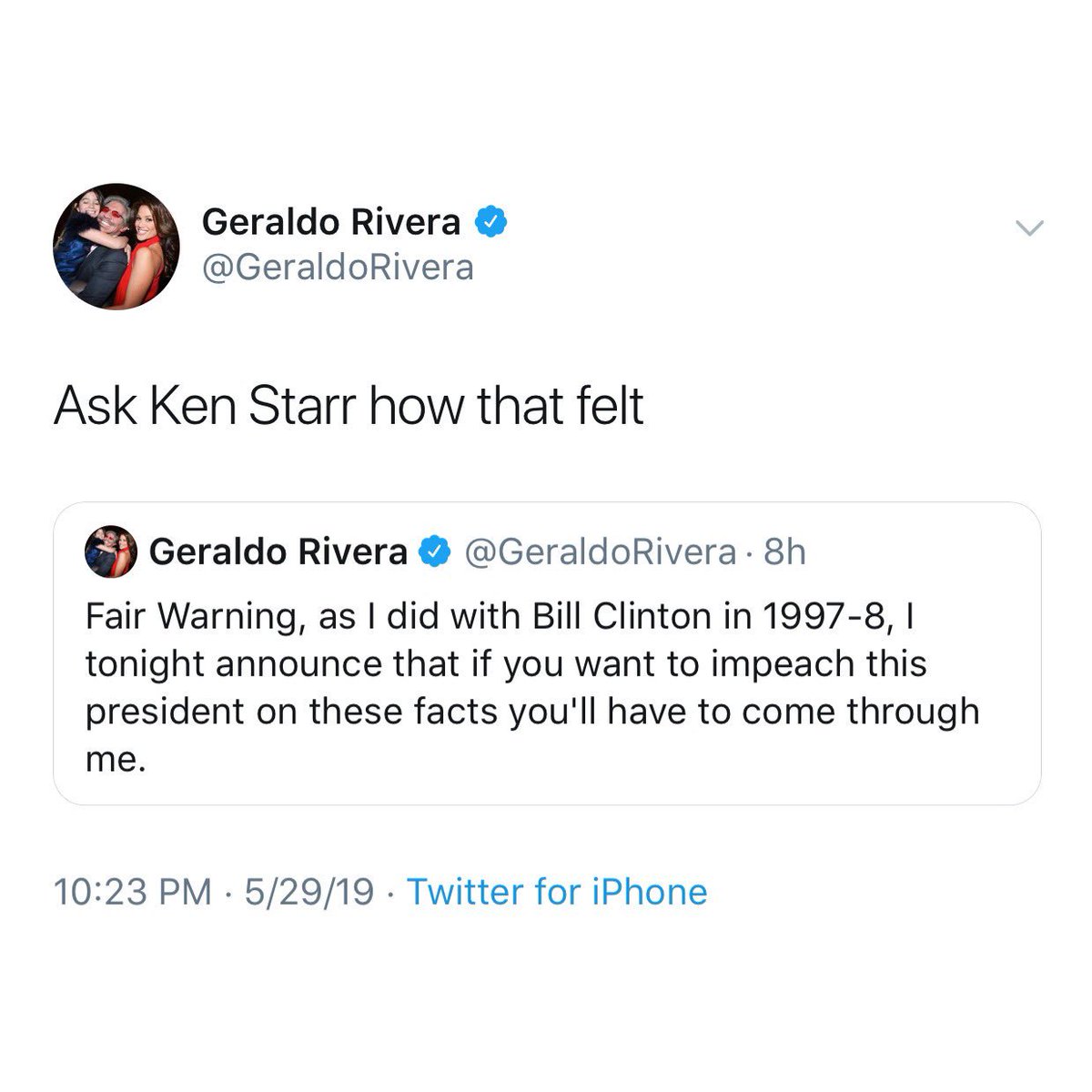Click the small avatar in the quoted tweet

click(x=111, y=551)
